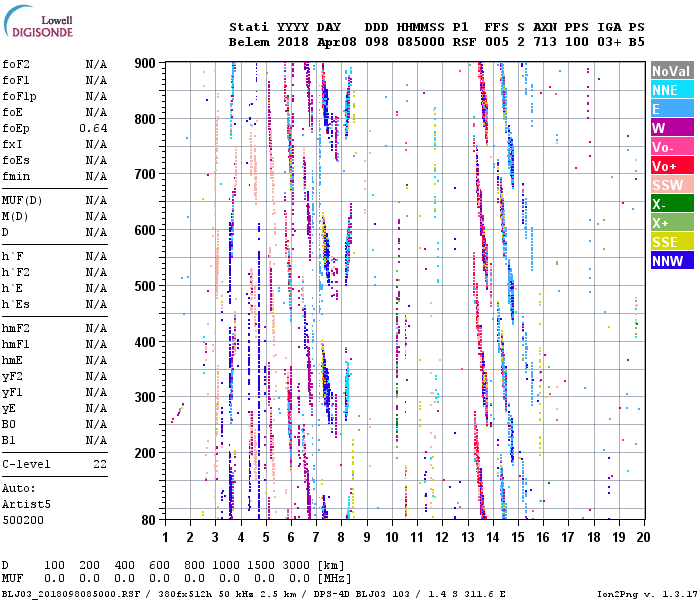Click the Artist5 auto-scaling label

coord(26,504)
